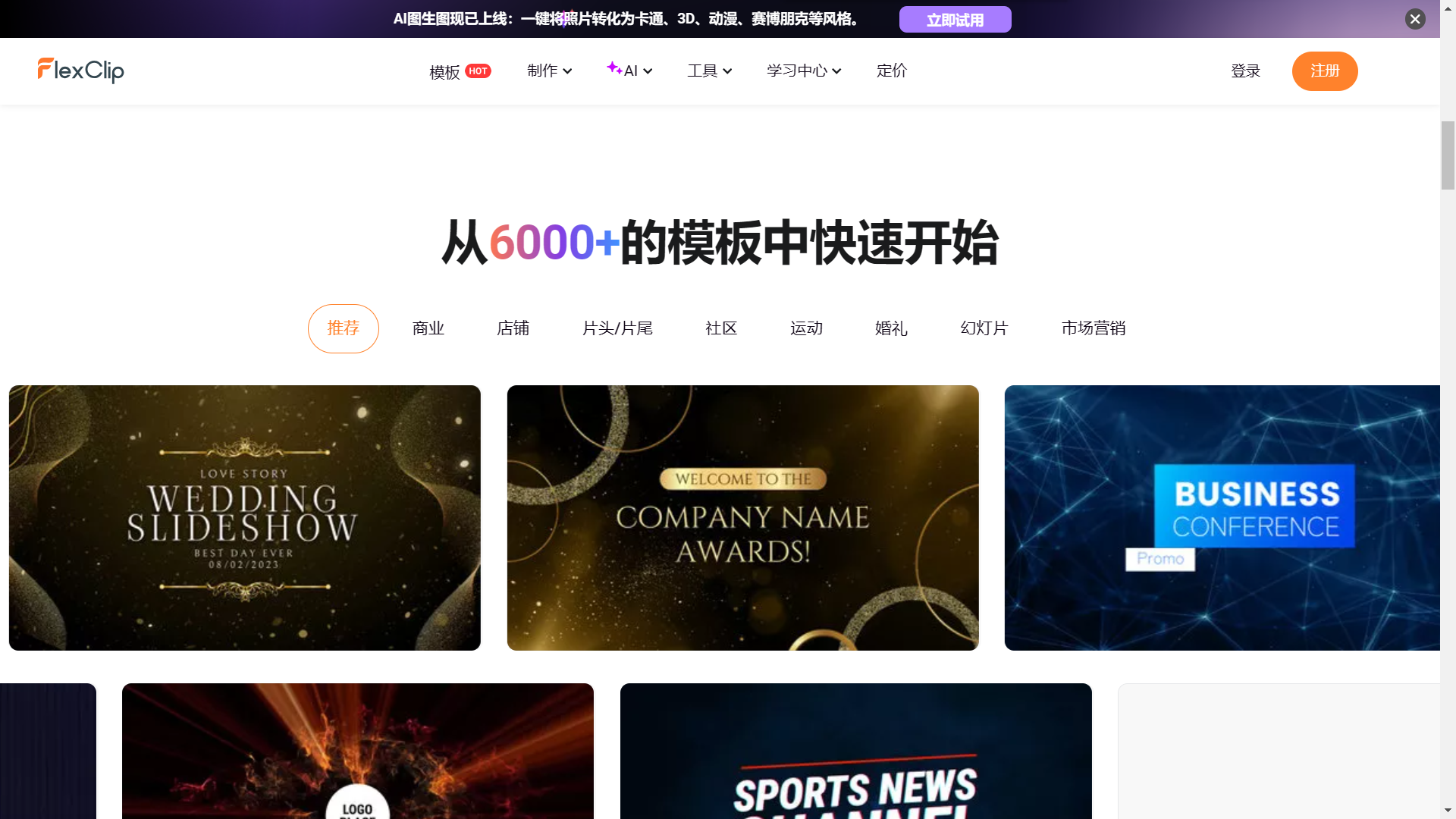The height and width of the screenshot is (819, 1456).
Task: Select the 推荐 tab
Action: tap(344, 328)
